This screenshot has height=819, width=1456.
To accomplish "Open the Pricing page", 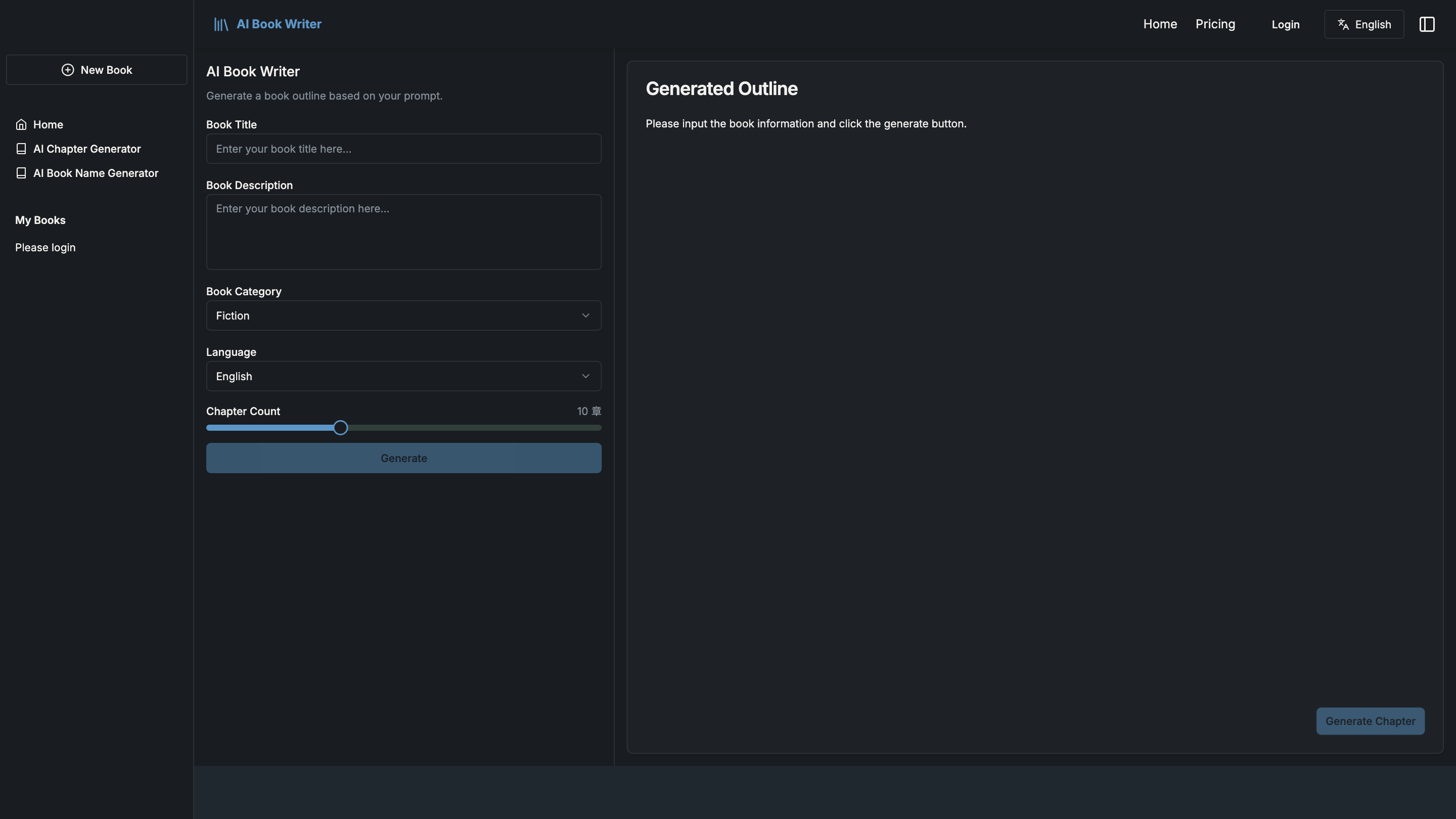I will pos(1215,24).
